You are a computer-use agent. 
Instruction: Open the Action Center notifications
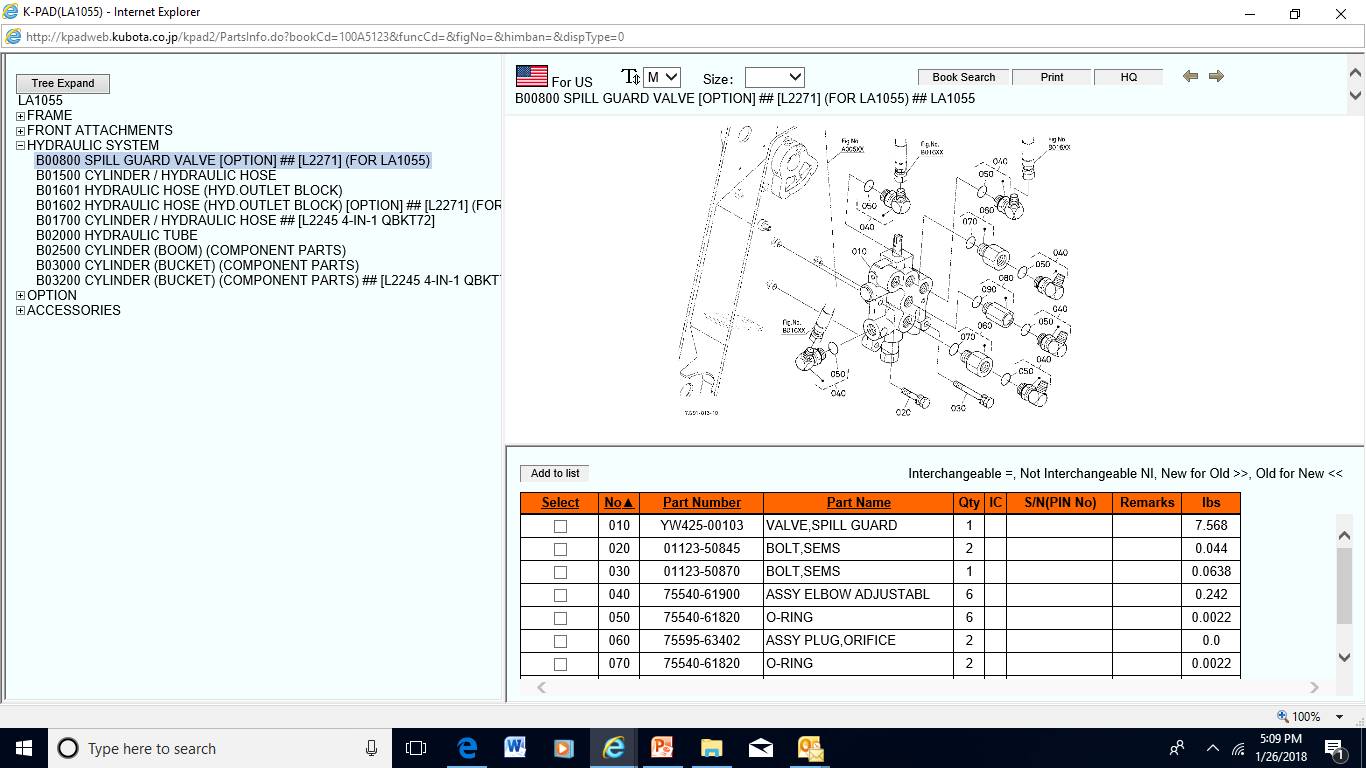1334,748
